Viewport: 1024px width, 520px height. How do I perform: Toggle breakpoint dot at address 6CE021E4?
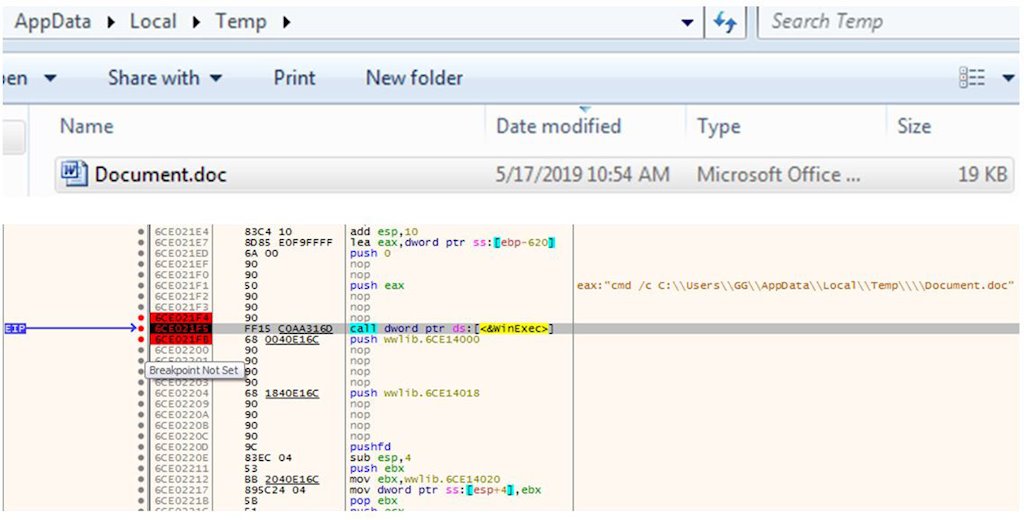coord(142,231)
